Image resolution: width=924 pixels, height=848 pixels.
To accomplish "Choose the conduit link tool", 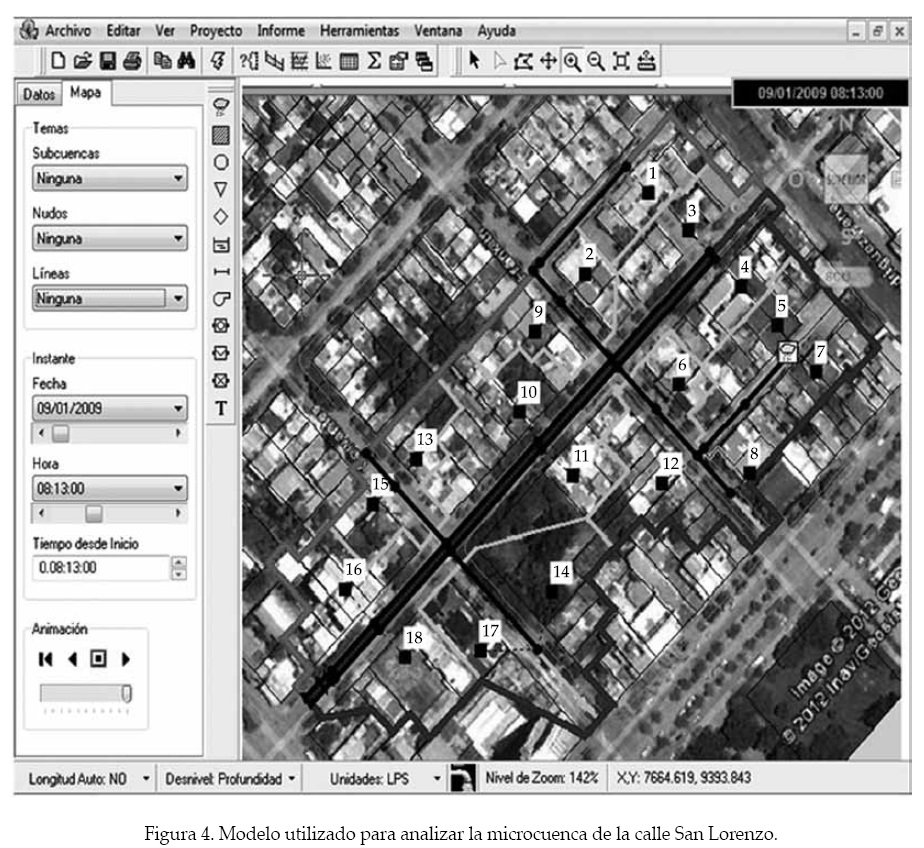I will coord(222,271).
